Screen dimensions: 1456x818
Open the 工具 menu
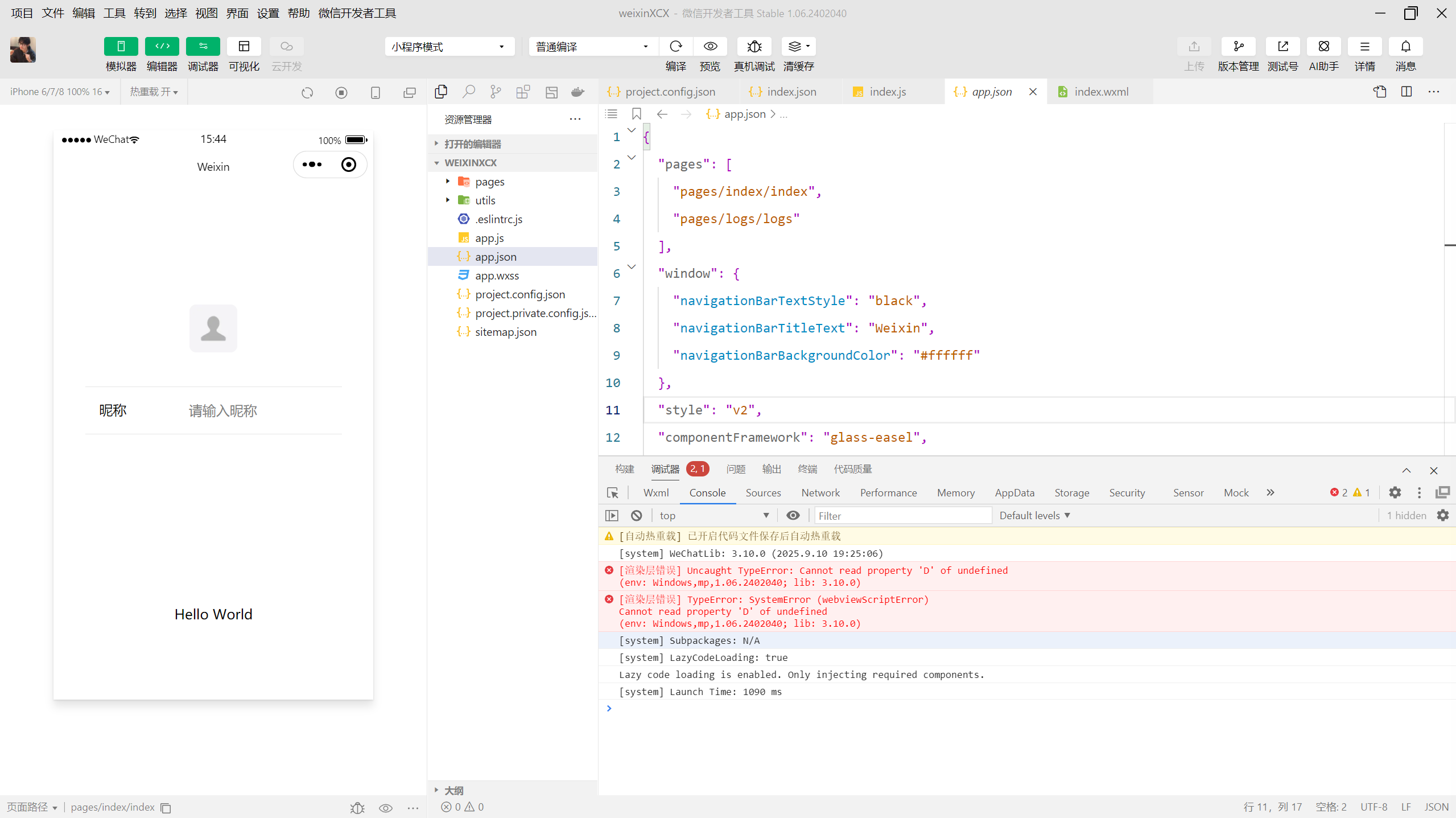point(114,13)
